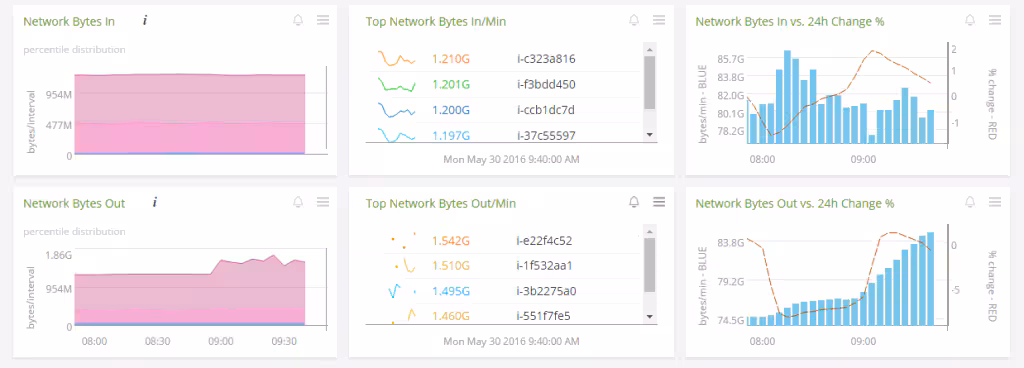Click the info icon beside Network Bytes Out title
The image size is (1024, 368).
(155, 203)
